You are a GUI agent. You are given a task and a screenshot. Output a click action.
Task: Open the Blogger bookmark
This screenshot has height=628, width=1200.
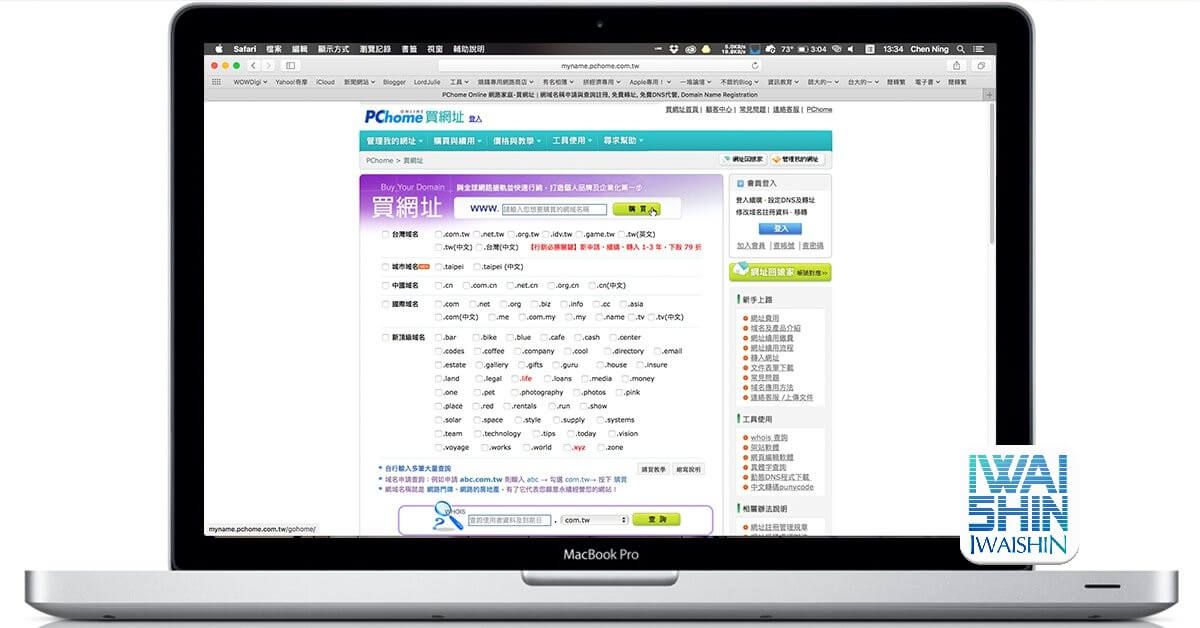[x=394, y=82]
